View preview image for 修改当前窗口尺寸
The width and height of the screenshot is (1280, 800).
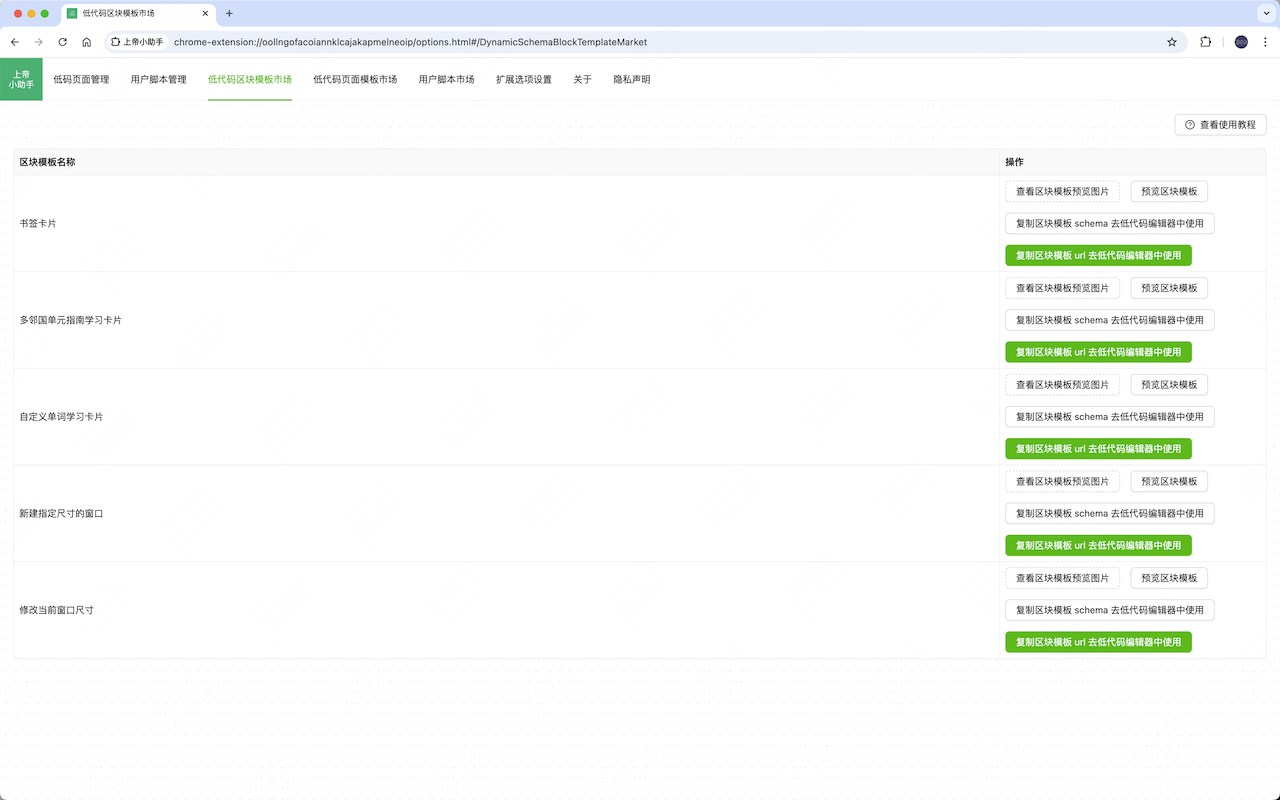[1062, 578]
